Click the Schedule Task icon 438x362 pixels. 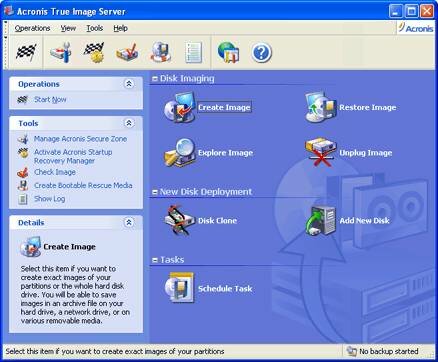[x=179, y=288]
